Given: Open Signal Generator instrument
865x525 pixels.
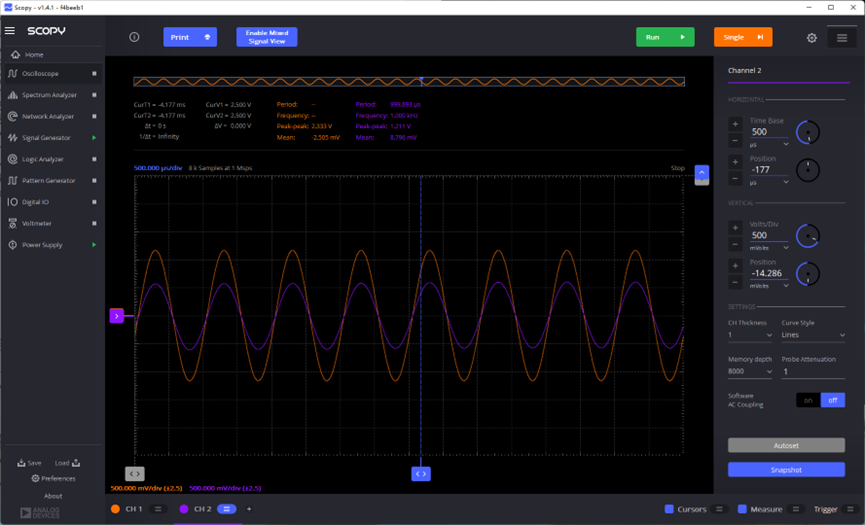Looking at the screenshot, I should 46,138.
